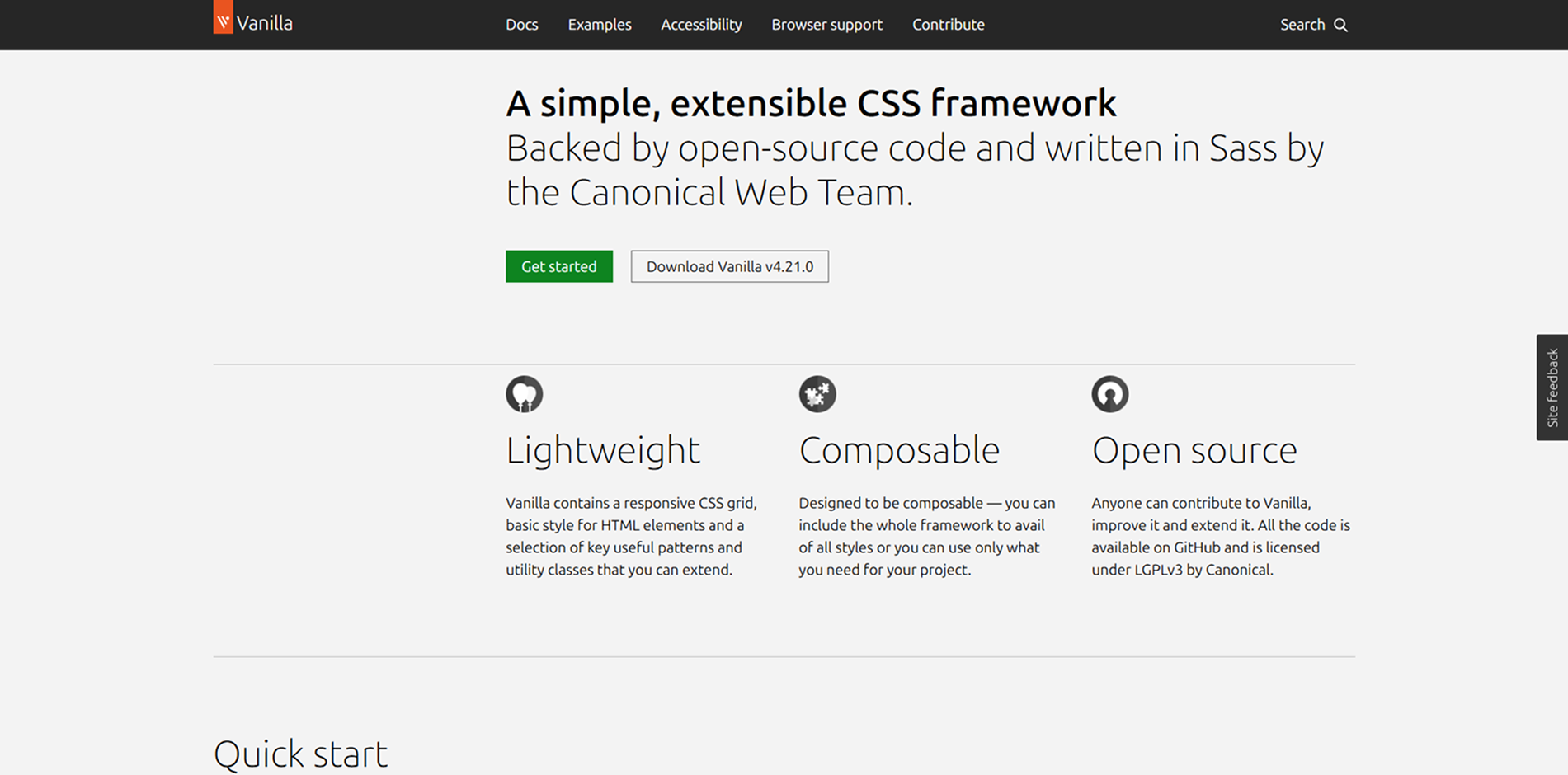Click the paragraph starting 'Vanilla contains a responsive'
This screenshot has width=1568, height=775.
pyautogui.click(x=631, y=536)
